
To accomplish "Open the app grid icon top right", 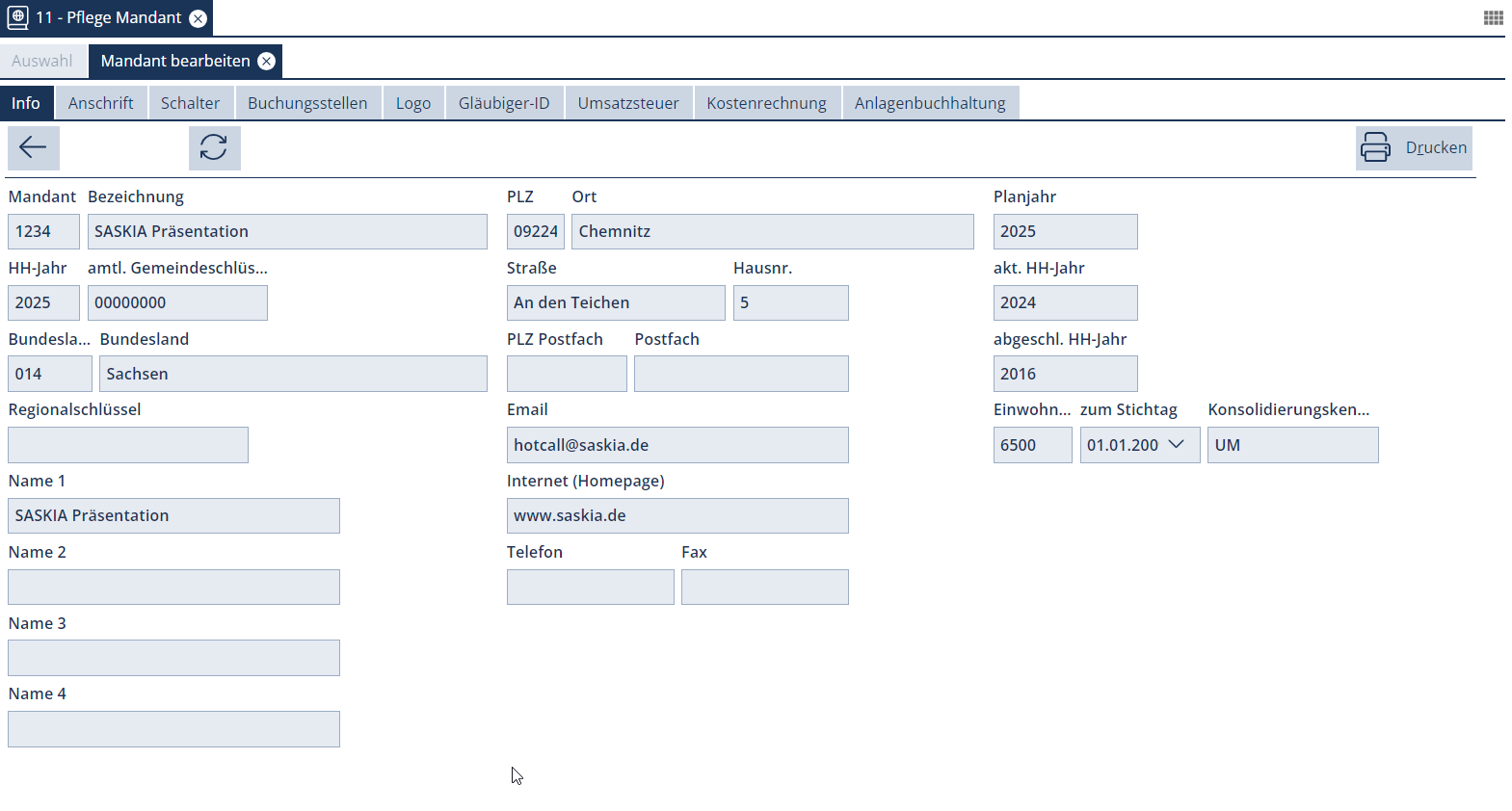I will (x=1493, y=17).
